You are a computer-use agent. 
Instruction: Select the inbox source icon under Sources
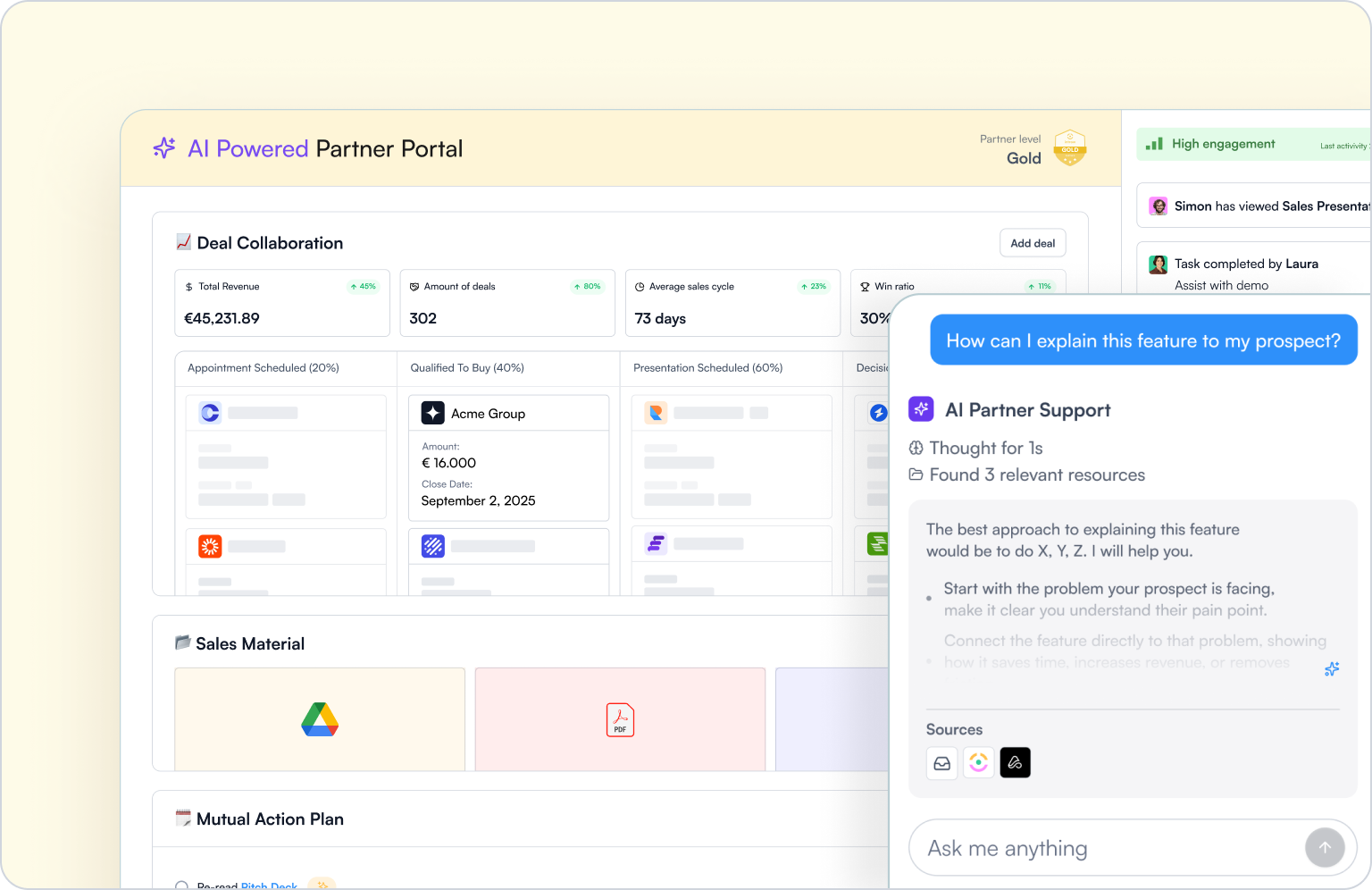tap(941, 762)
